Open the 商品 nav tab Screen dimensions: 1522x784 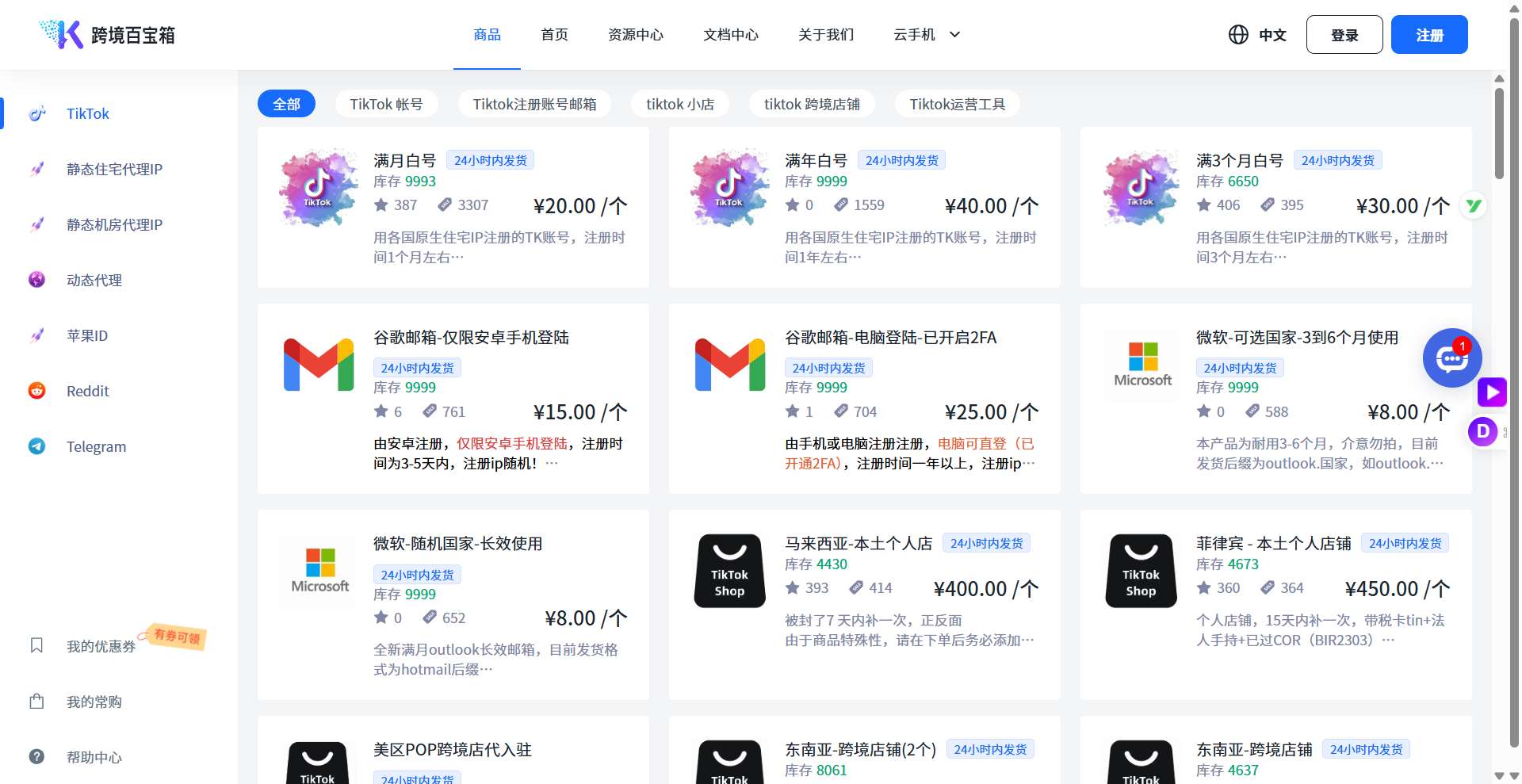pyautogui.click(x=487, y=35)
